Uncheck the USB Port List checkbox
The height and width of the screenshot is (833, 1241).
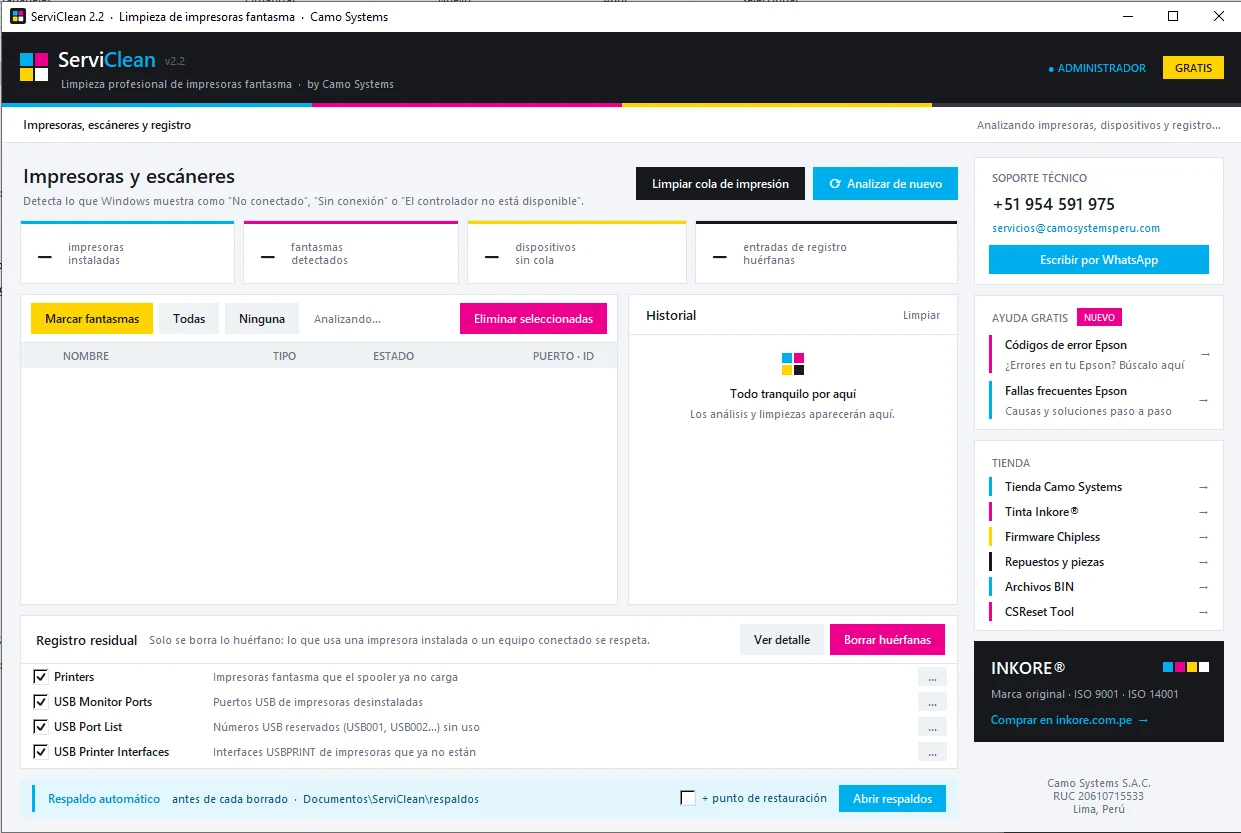tap(41, 727)
